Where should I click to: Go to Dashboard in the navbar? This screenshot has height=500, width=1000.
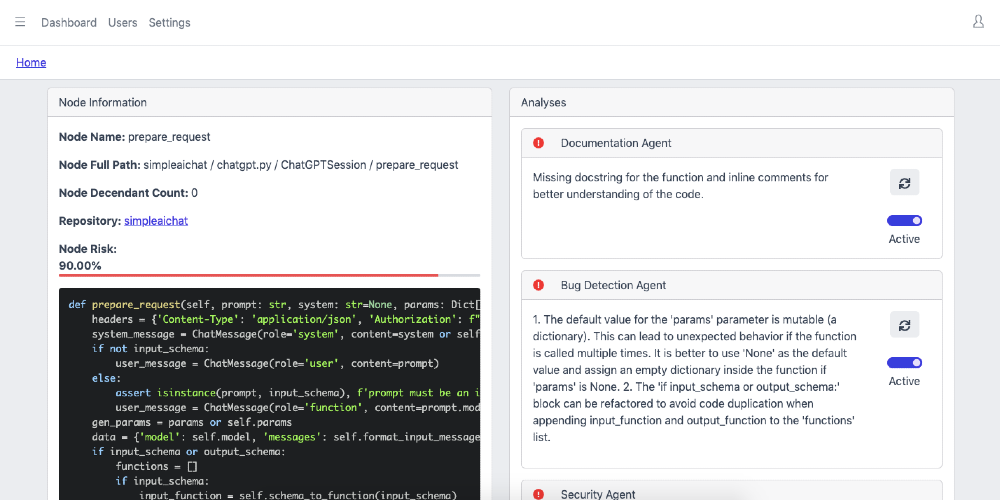coord(69,22)
